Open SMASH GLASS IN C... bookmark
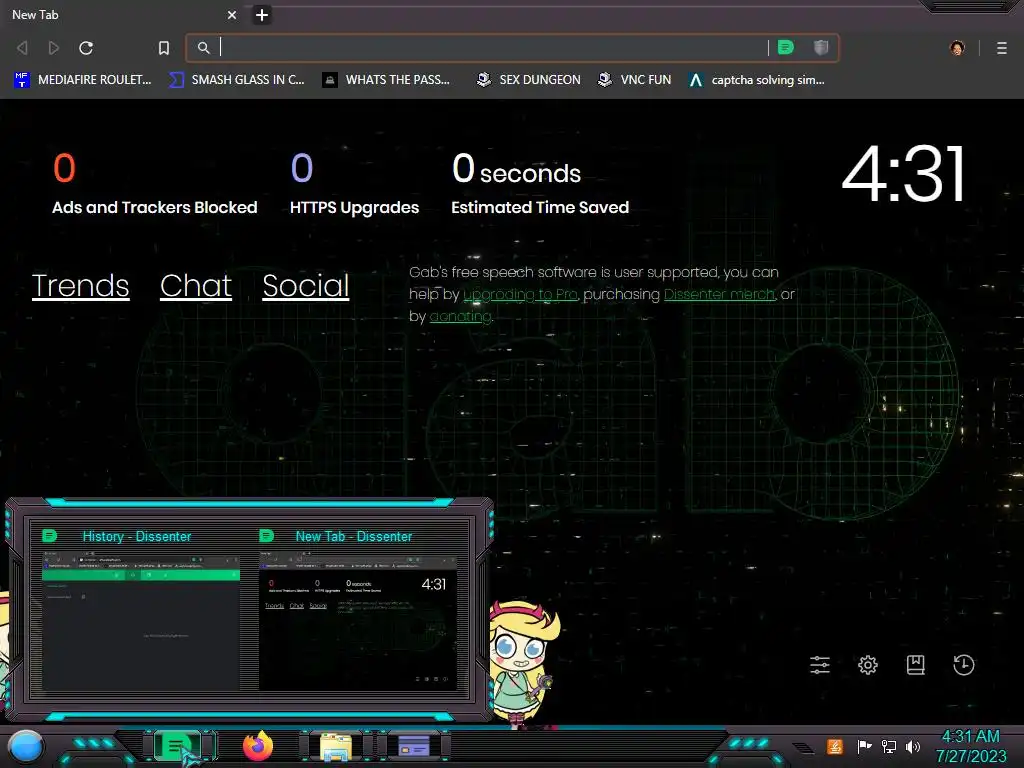This screenshot has width=1024, height=768. (236, 80)
